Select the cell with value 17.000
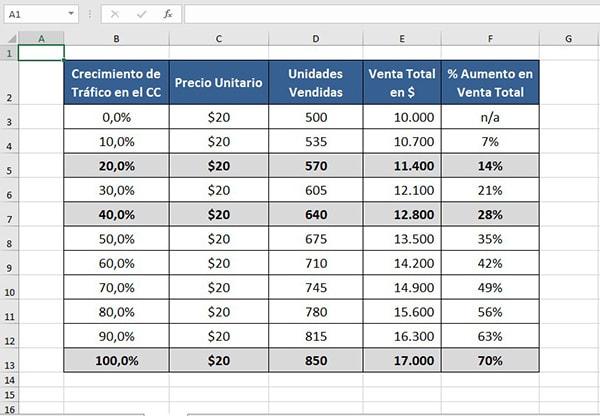600x416 pixels. (x=401, y=361)
